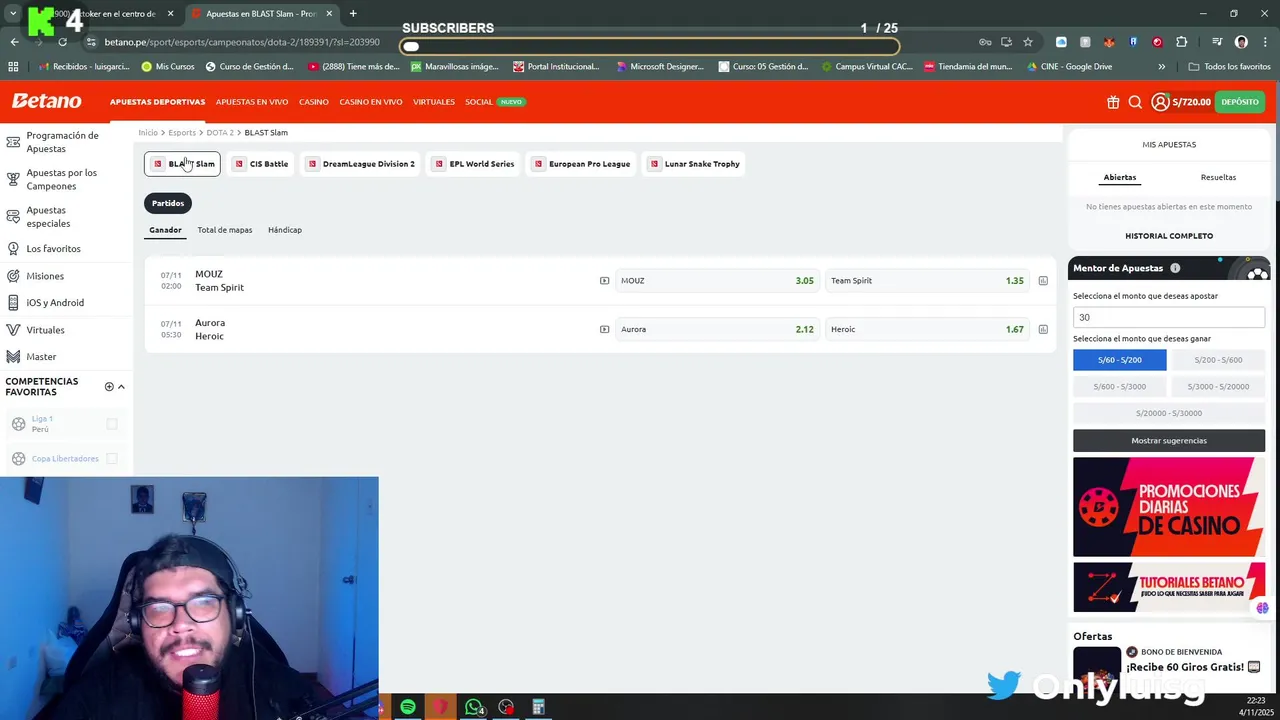Viewport: 1280px width, 720px height.
Task: Open Chrome three-dot menu
Action: (x=1264, y=42)
